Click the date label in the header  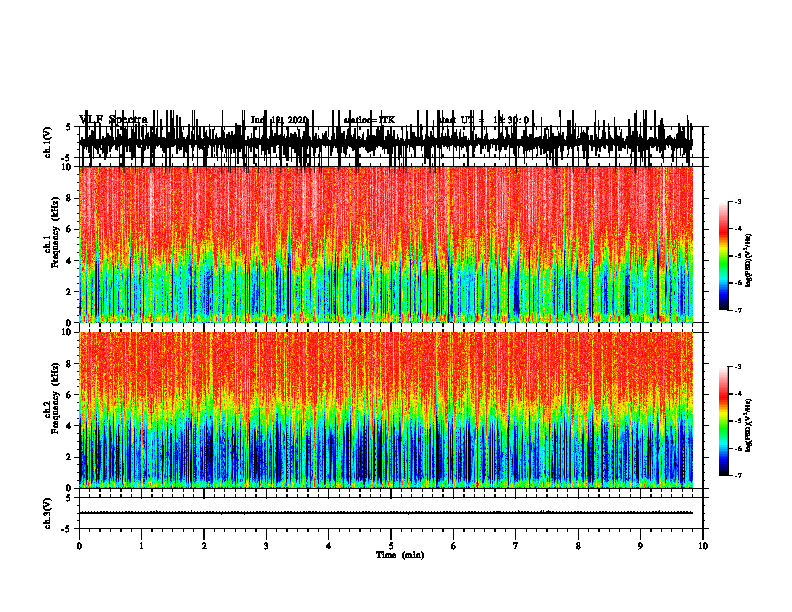point(279,120)
